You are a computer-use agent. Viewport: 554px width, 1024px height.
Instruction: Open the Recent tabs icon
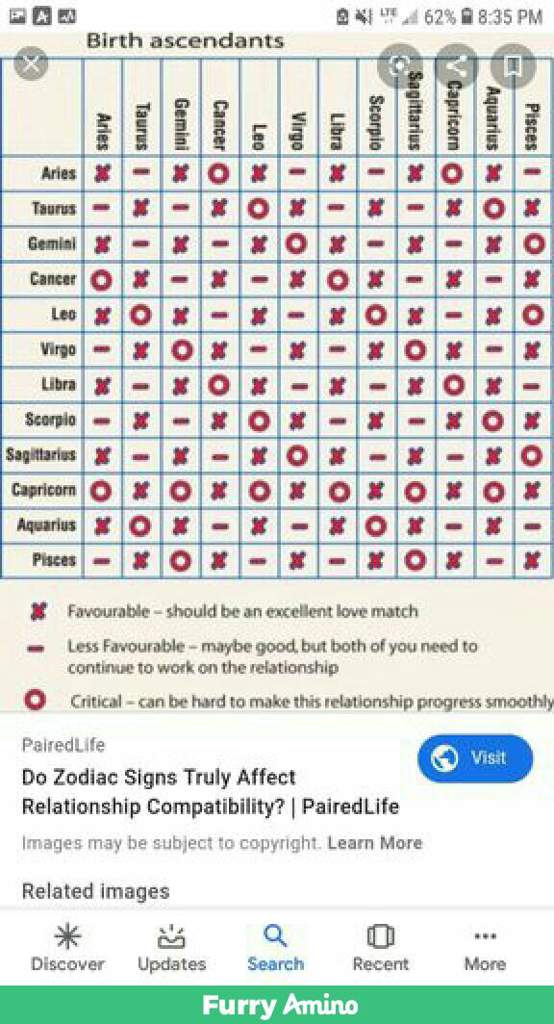click(x=380, y=948)
